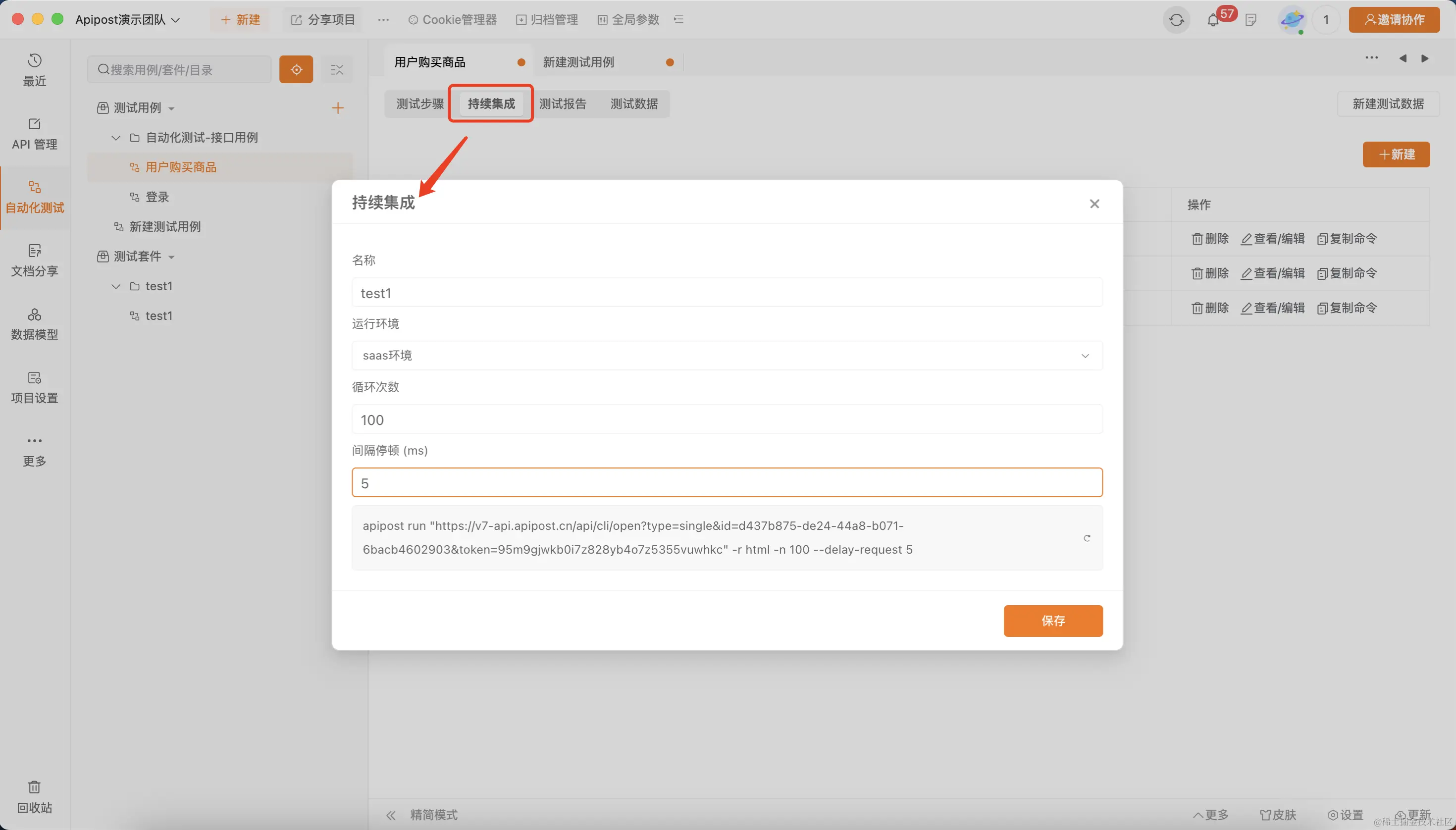Click the 保存 button
Screen dimensions: 1456x830
1052,621
